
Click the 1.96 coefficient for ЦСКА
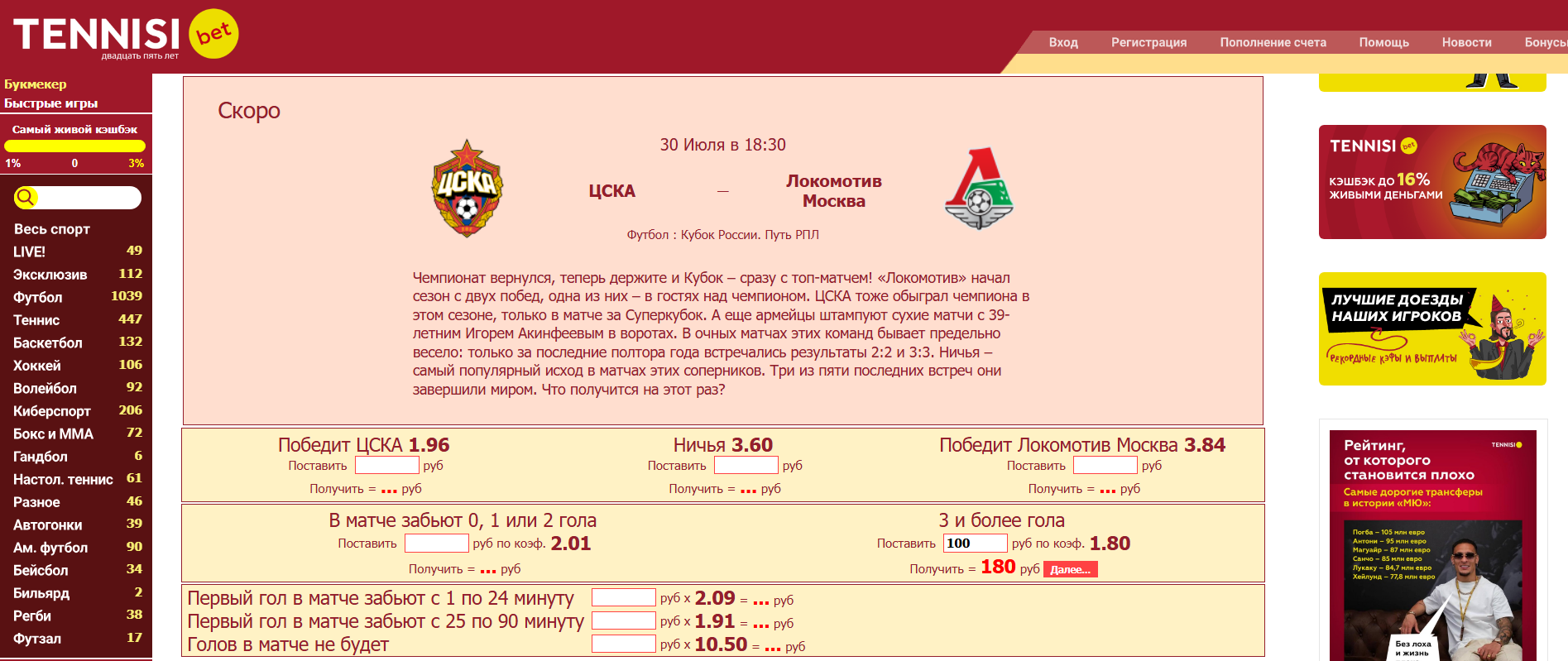[429, 445]
